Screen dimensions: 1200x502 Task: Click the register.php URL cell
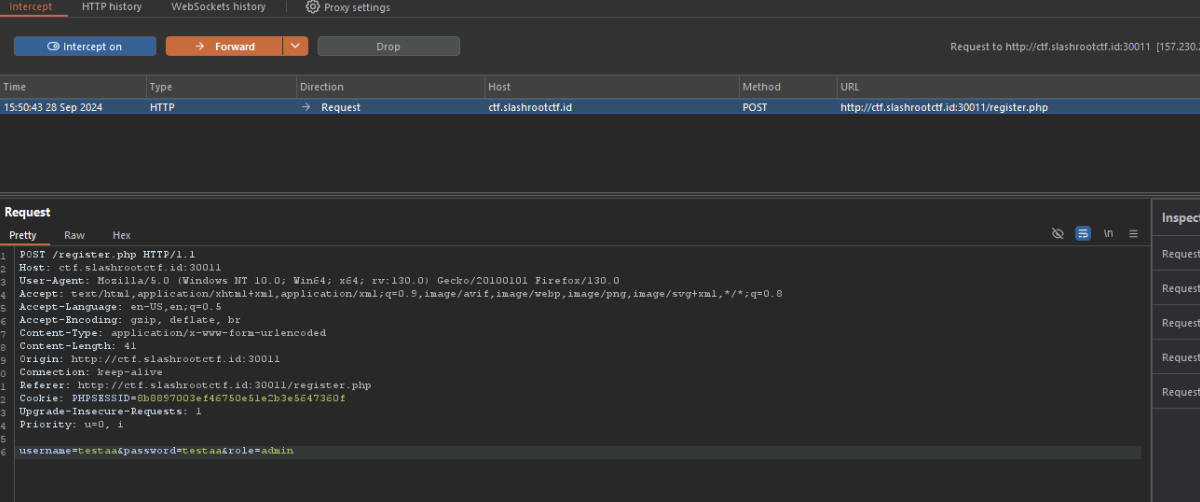[x=943, y=107]
